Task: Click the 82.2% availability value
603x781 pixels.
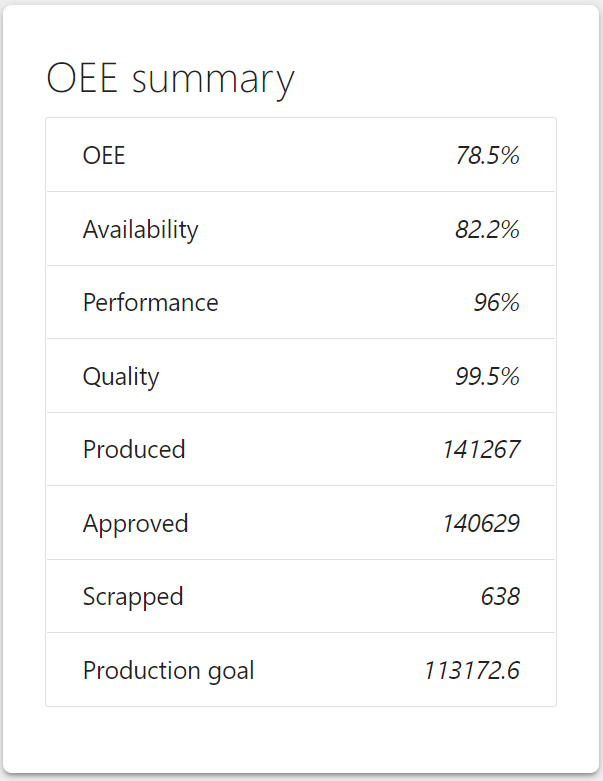Action: coord(487,229)
